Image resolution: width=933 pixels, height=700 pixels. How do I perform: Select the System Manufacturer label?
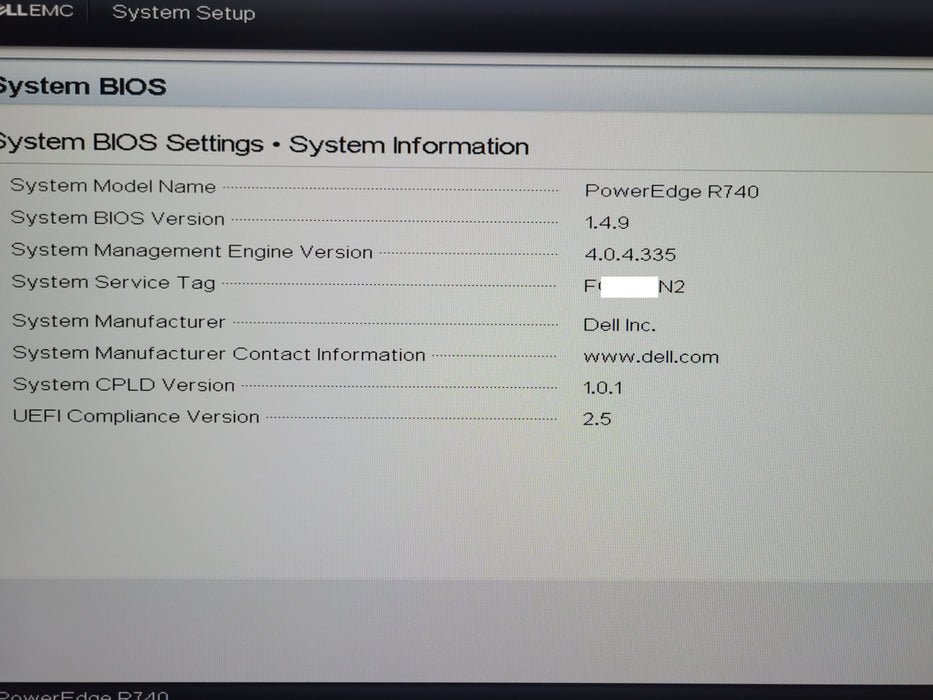[x=119, y=321]
